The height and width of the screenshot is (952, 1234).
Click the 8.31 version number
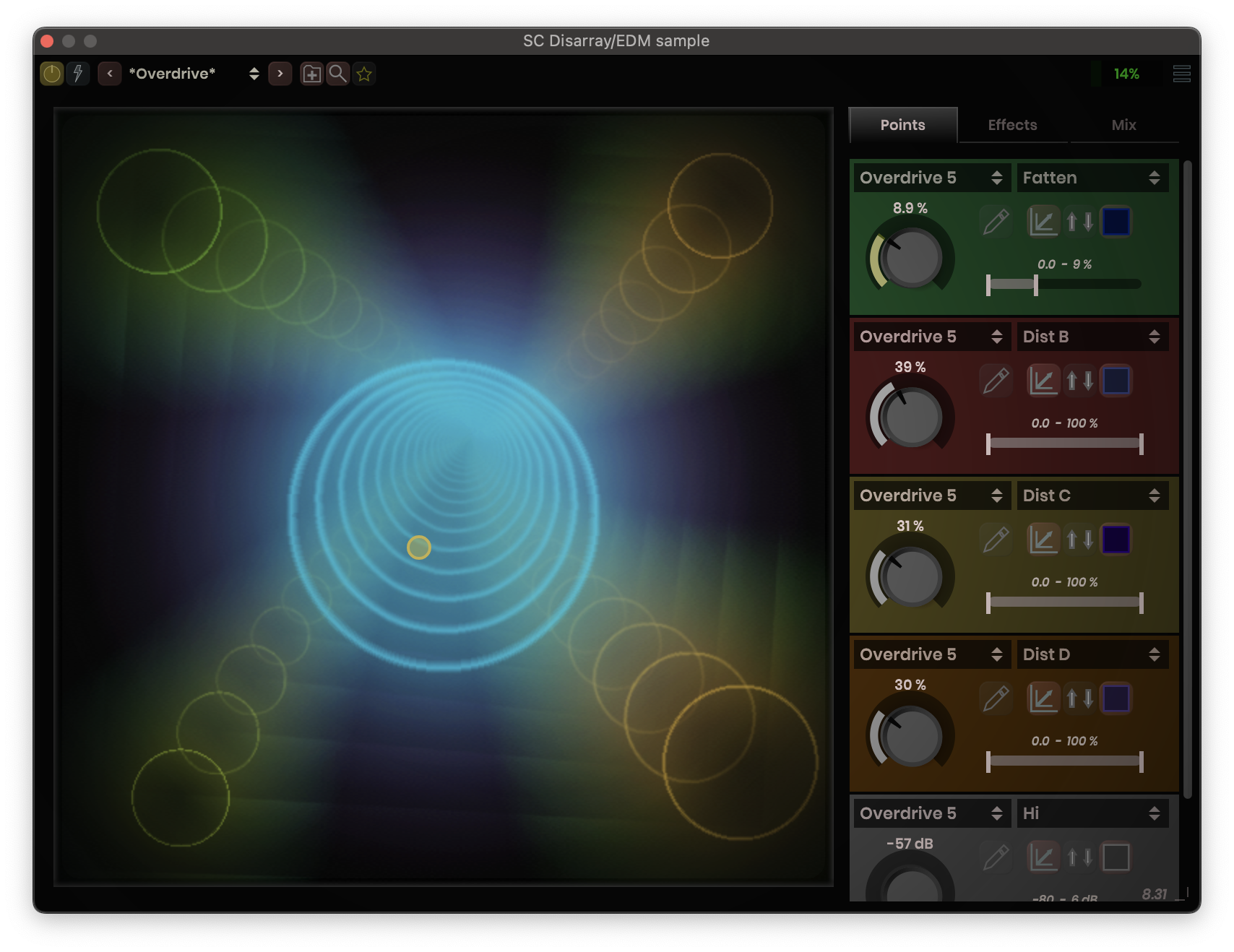pyautogui.click(x=1155, y=893)
